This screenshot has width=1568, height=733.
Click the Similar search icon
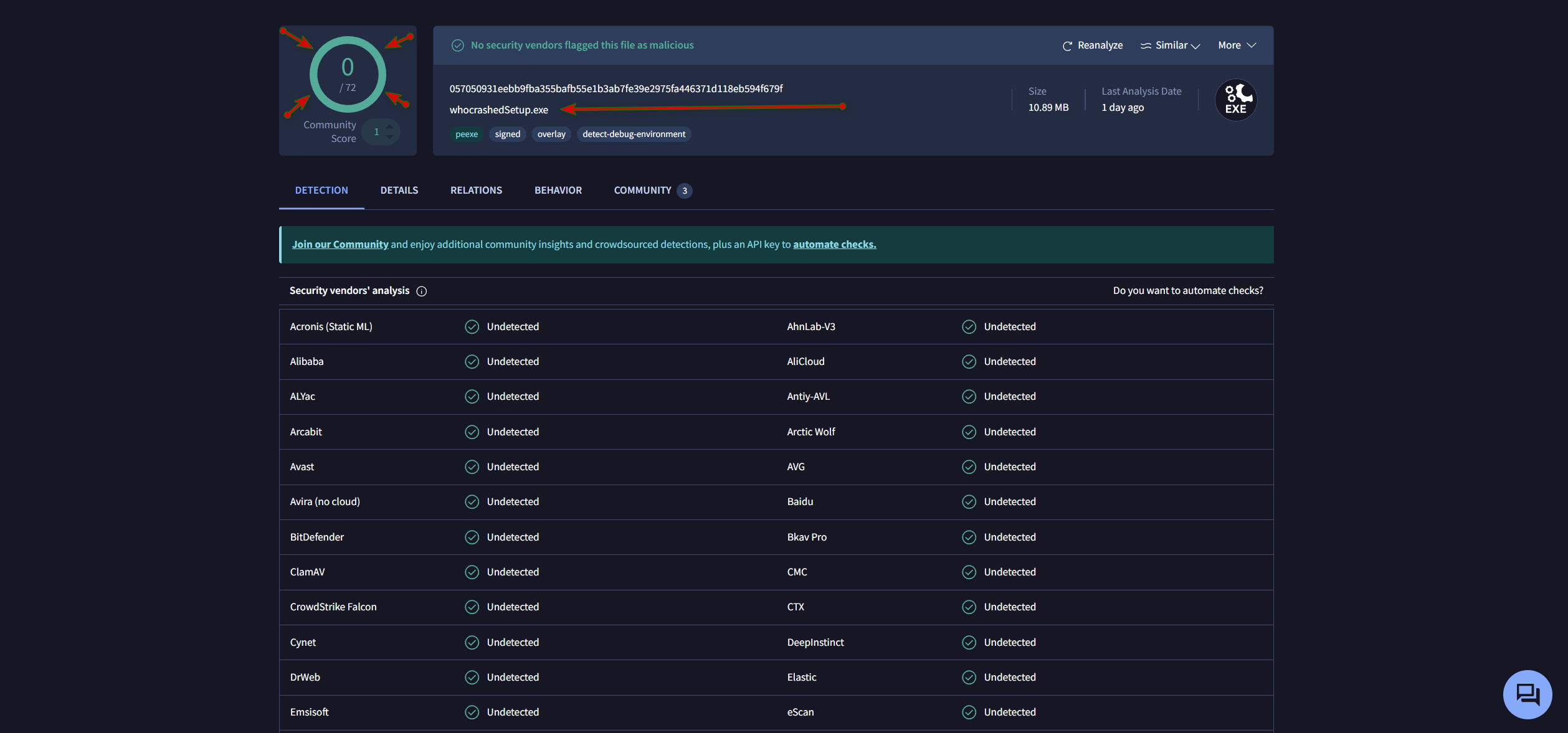coord(1145,45)
